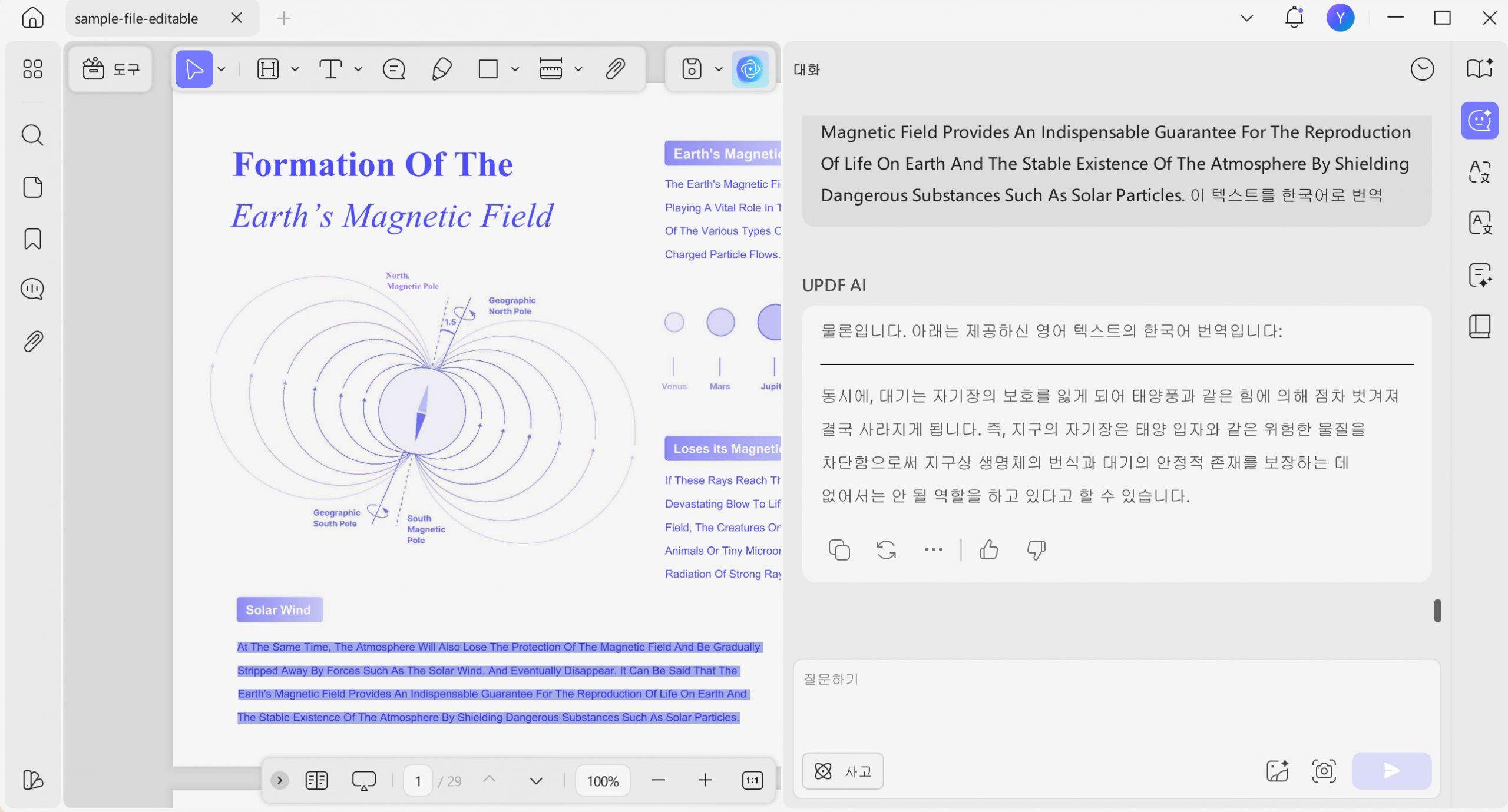This screenshot has height=812, width=1508.
Task: Expand the shape tool dropdown arrow
Action: (515, 69)
